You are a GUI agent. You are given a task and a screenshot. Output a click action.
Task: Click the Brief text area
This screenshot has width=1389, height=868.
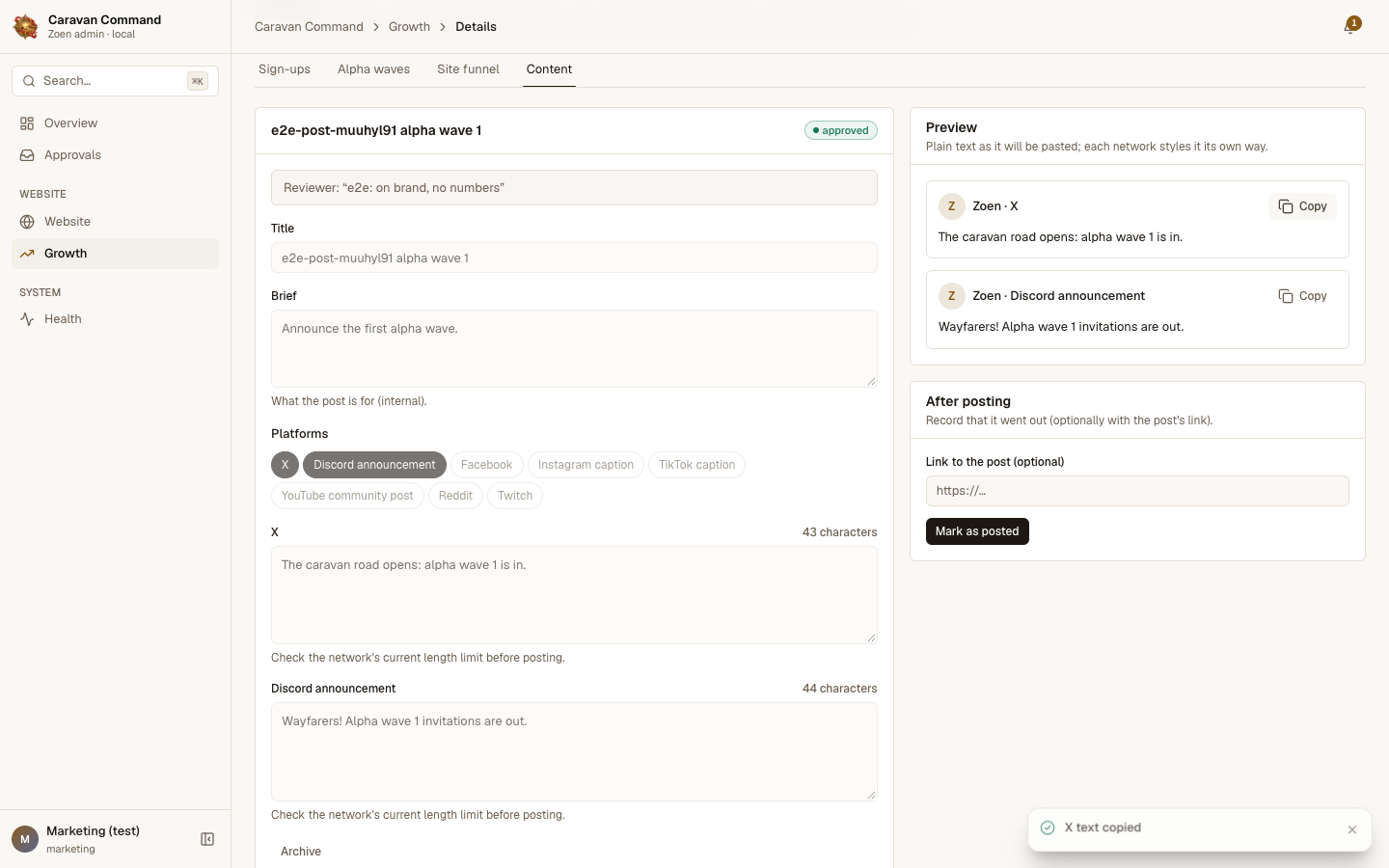click(x=574, y=348)
